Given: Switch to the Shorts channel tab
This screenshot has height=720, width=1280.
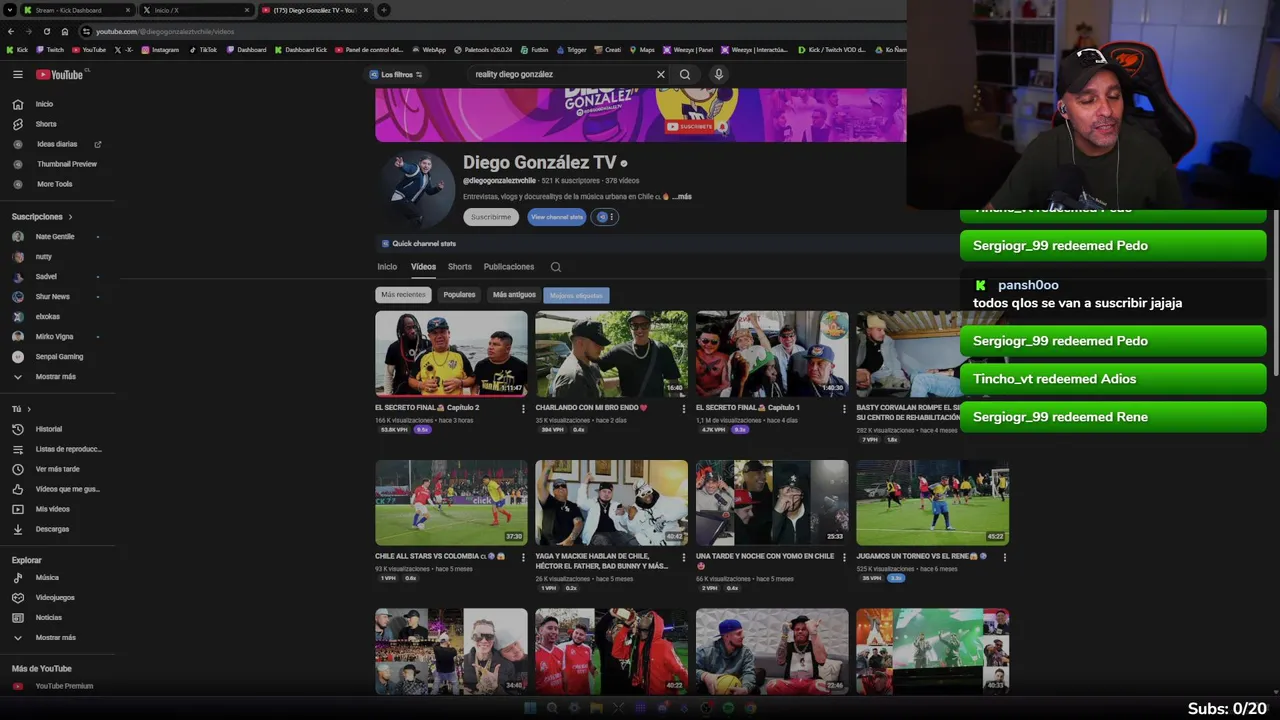Looking at the screenshot, I should pyautogui.click(x=460, y=267).
